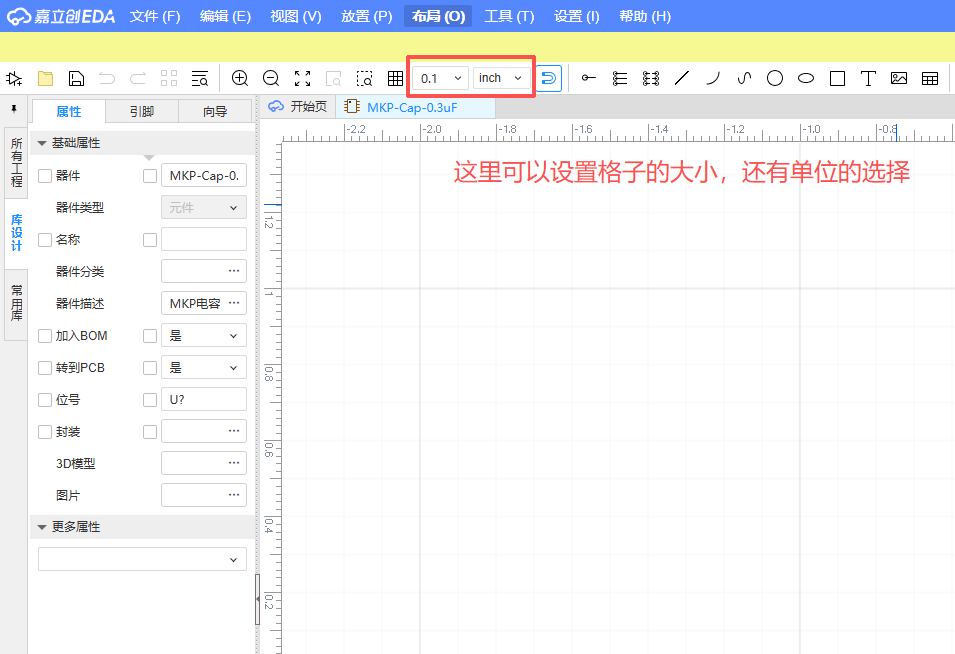Select the Pin placement tool
This screenshot has height=654, width=955.
(x=588, y=77)
